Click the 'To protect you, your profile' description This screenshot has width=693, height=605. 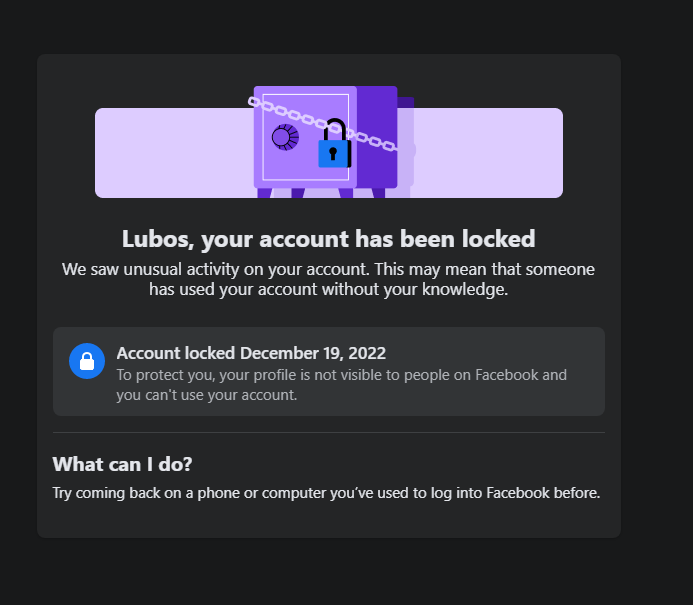(341, 375)
